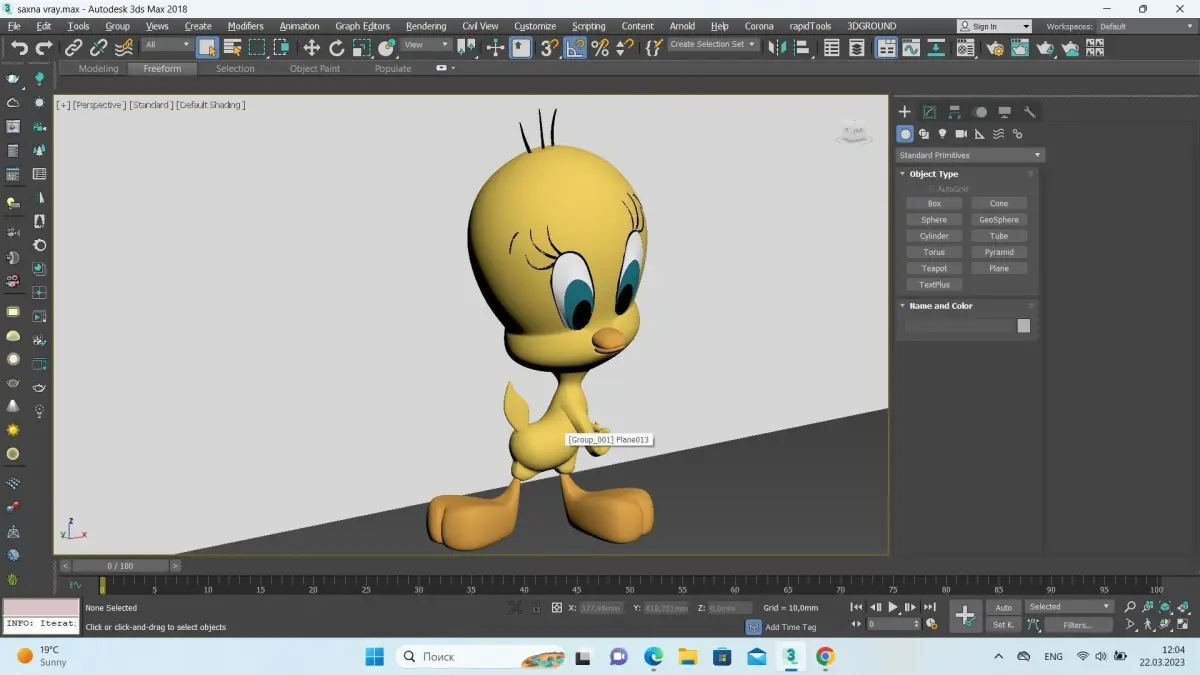
Task: Switch to Lights category in Create panel
Action: pos(942,134)
